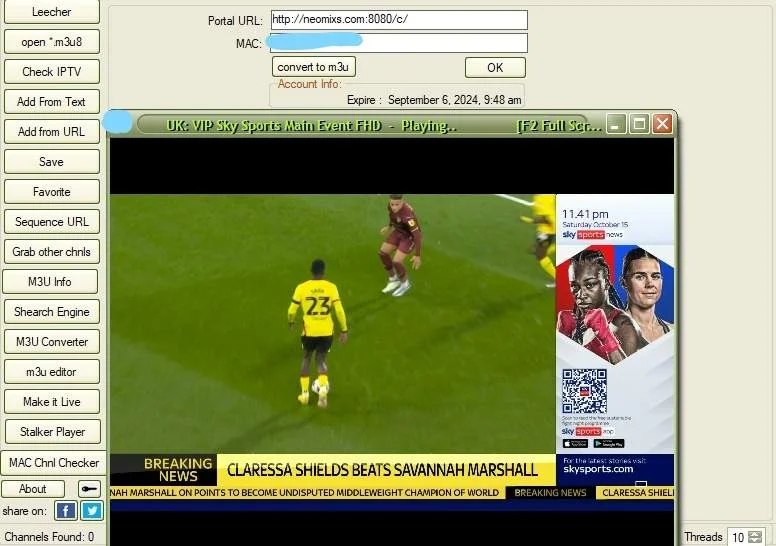The height and width of the screenshot is (546, 776).
Task: Open Shearch Engine
Action: 51,312
